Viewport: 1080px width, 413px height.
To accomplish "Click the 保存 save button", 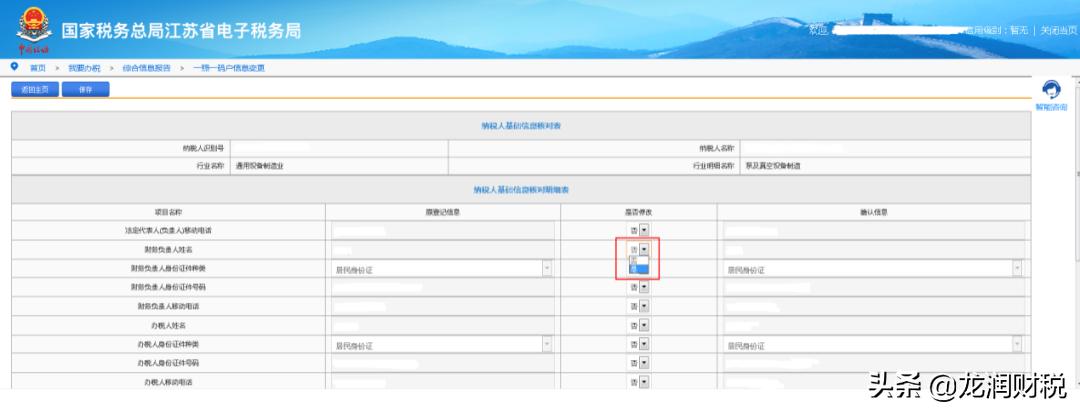I will point(85,89).
